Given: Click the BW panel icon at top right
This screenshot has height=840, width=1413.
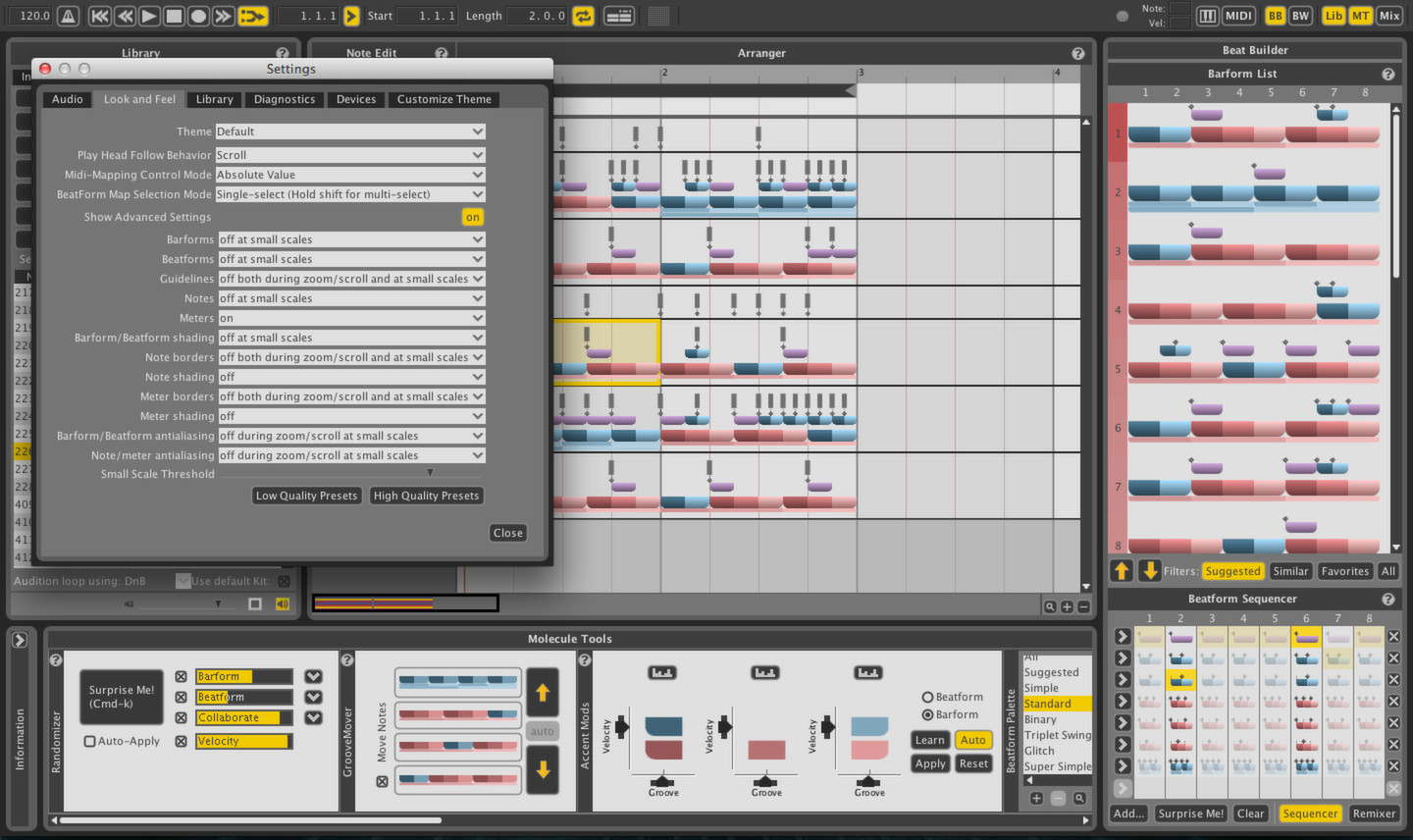Looking at the screenshot, I should tap(1300, 16).
